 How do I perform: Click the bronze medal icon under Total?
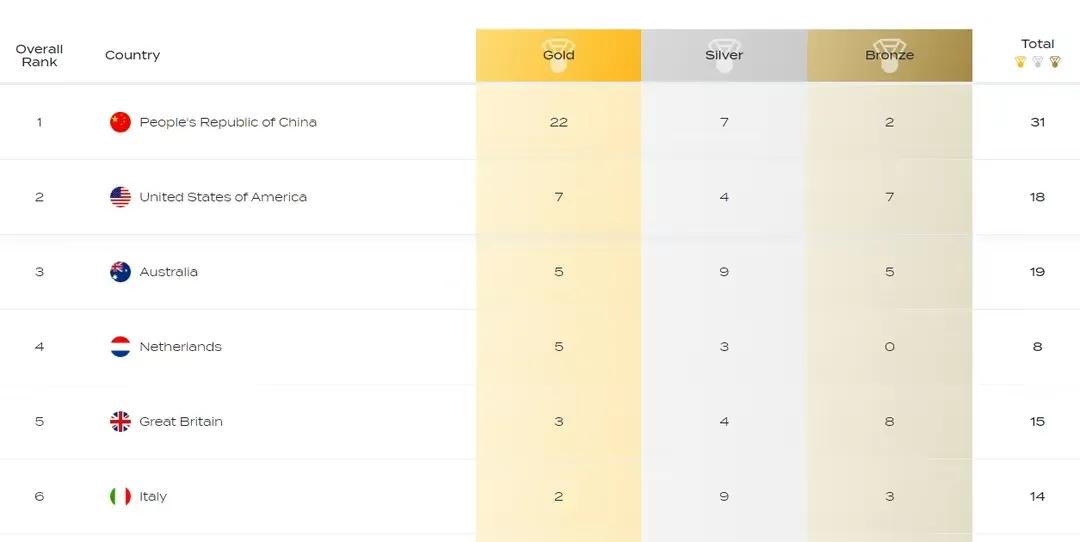click(1055, 62)
